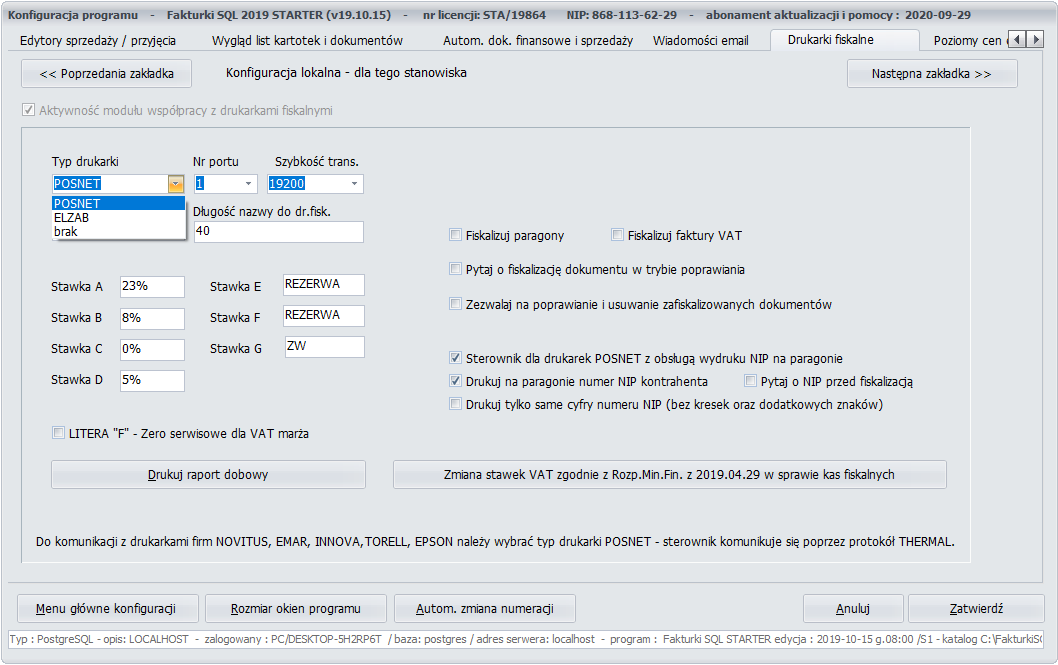Click << Poprzedania zakładka button

[107, 74]
